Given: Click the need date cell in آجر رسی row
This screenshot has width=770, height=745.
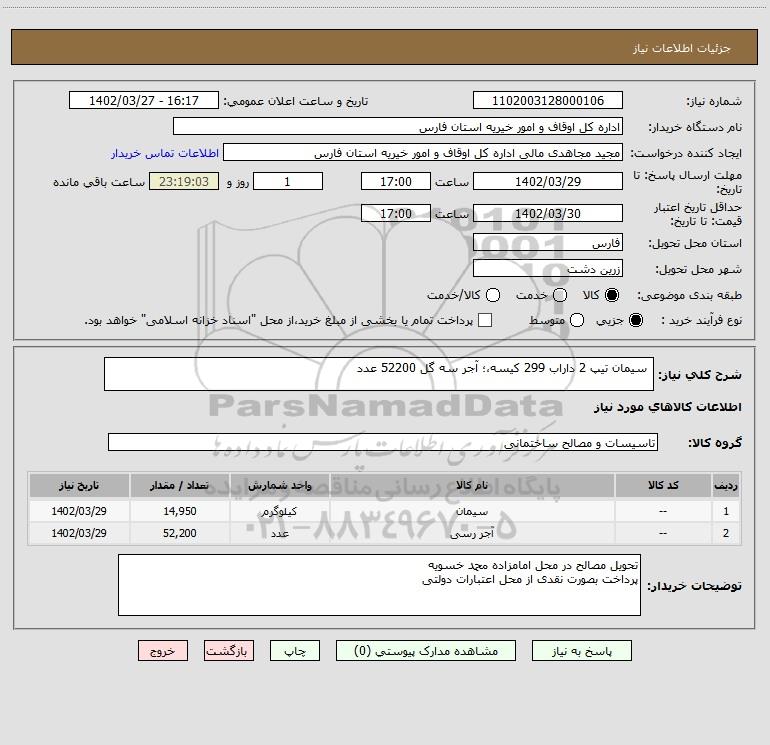Looking at the screenshot, I should [x=79, y=533].
